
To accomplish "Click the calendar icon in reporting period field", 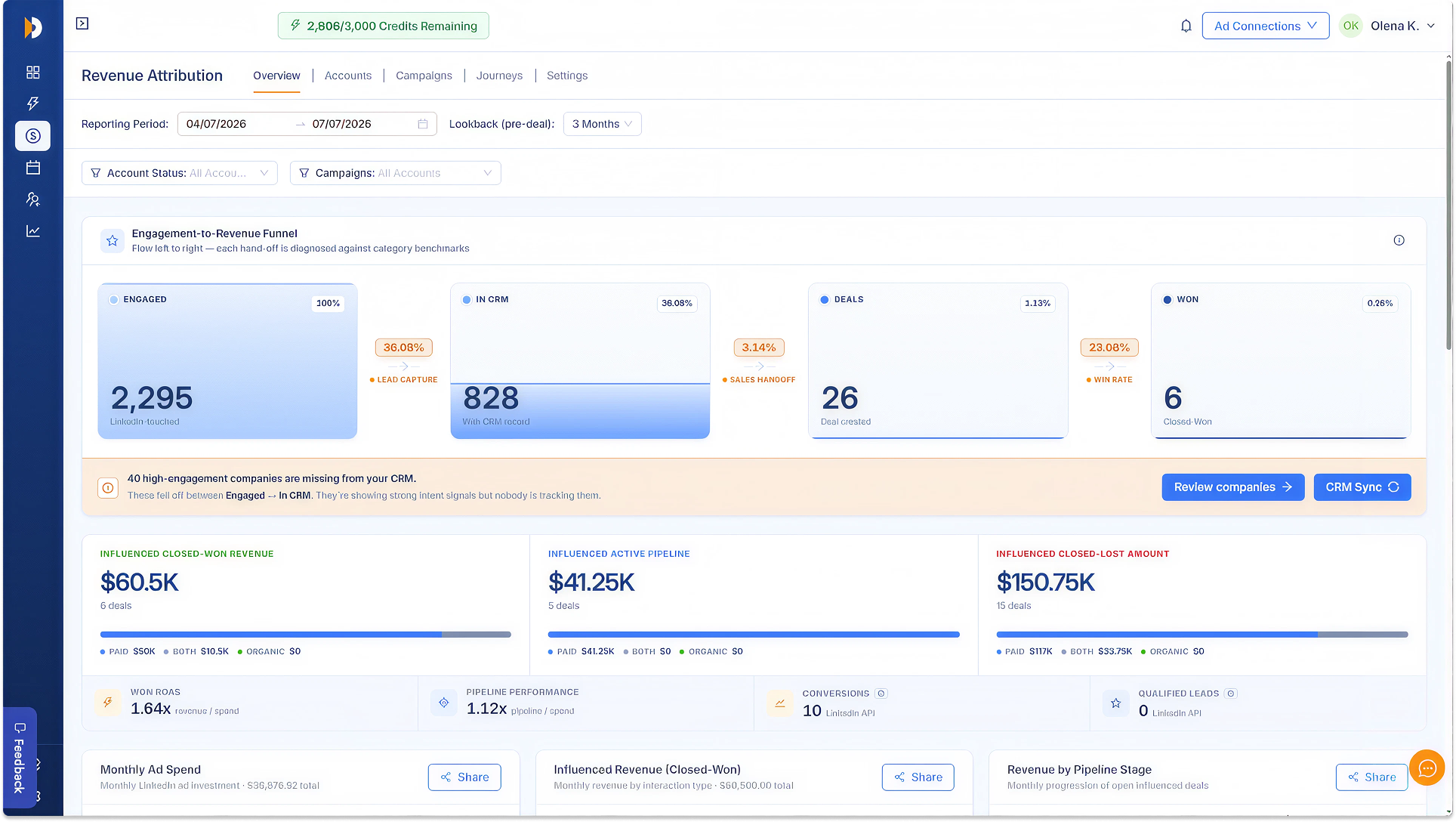I will (423, 124).
